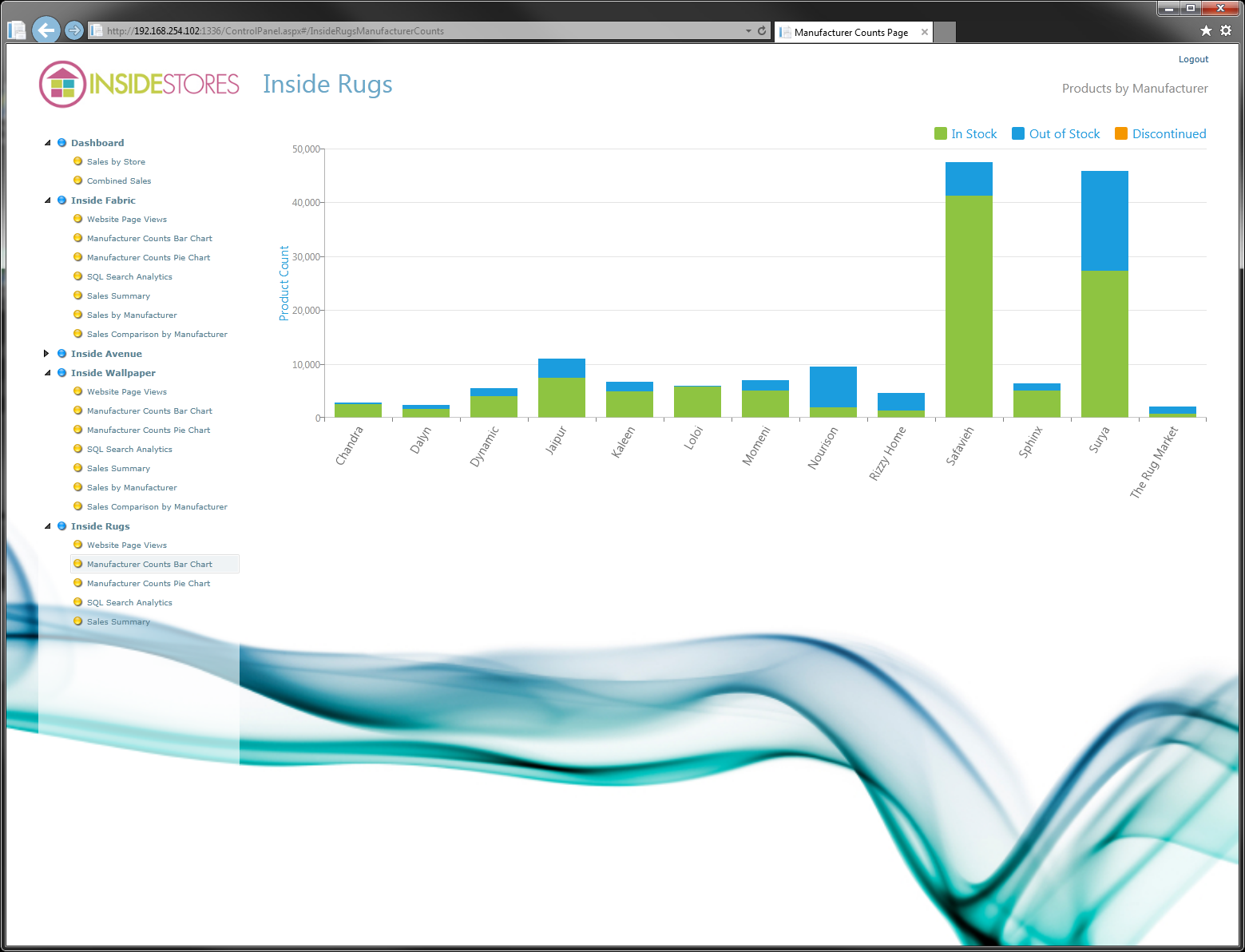Open Combined Sales under Dashboard

coord(119,181)
